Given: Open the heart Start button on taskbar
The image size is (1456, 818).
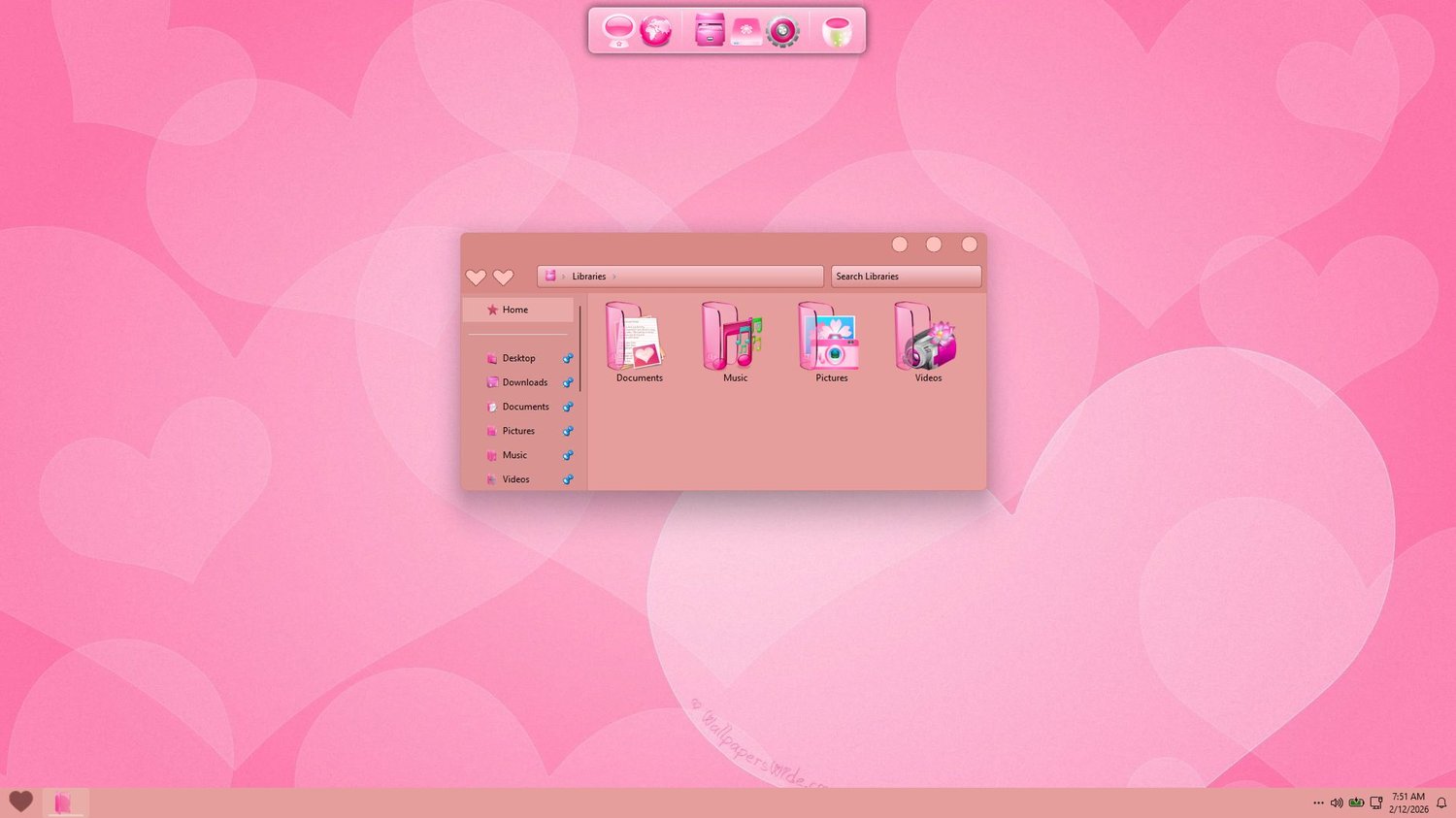Looking at the screenshot, I should [20, 802].
